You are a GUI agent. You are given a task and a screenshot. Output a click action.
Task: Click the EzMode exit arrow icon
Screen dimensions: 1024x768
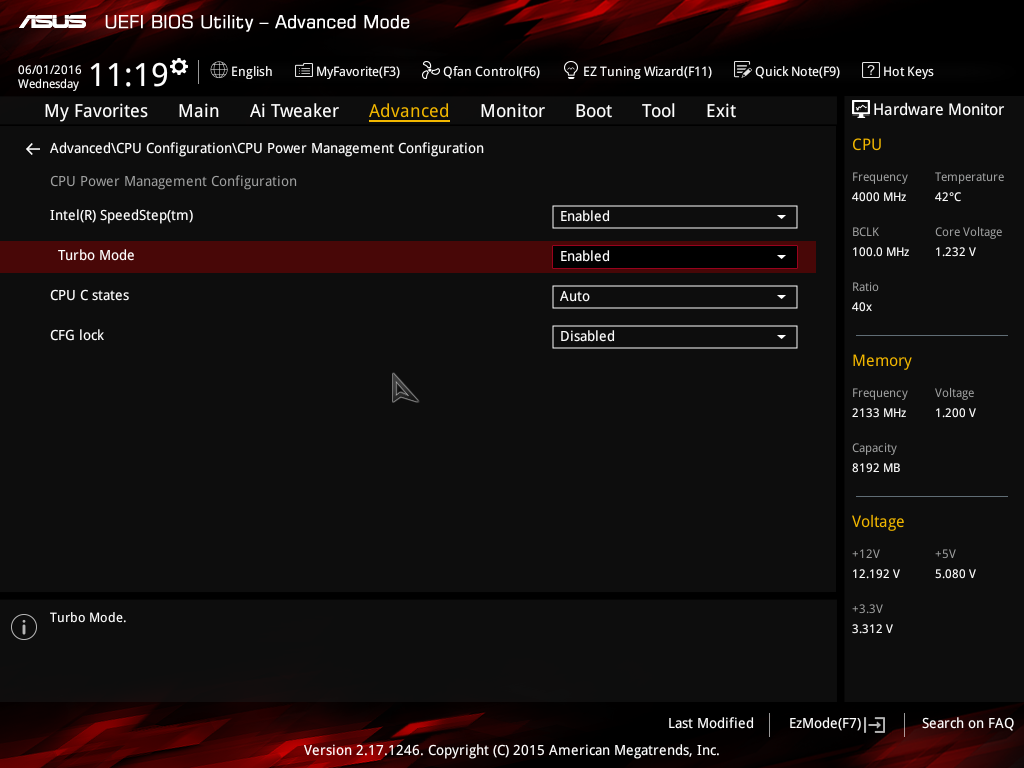[x=875, y=724]
